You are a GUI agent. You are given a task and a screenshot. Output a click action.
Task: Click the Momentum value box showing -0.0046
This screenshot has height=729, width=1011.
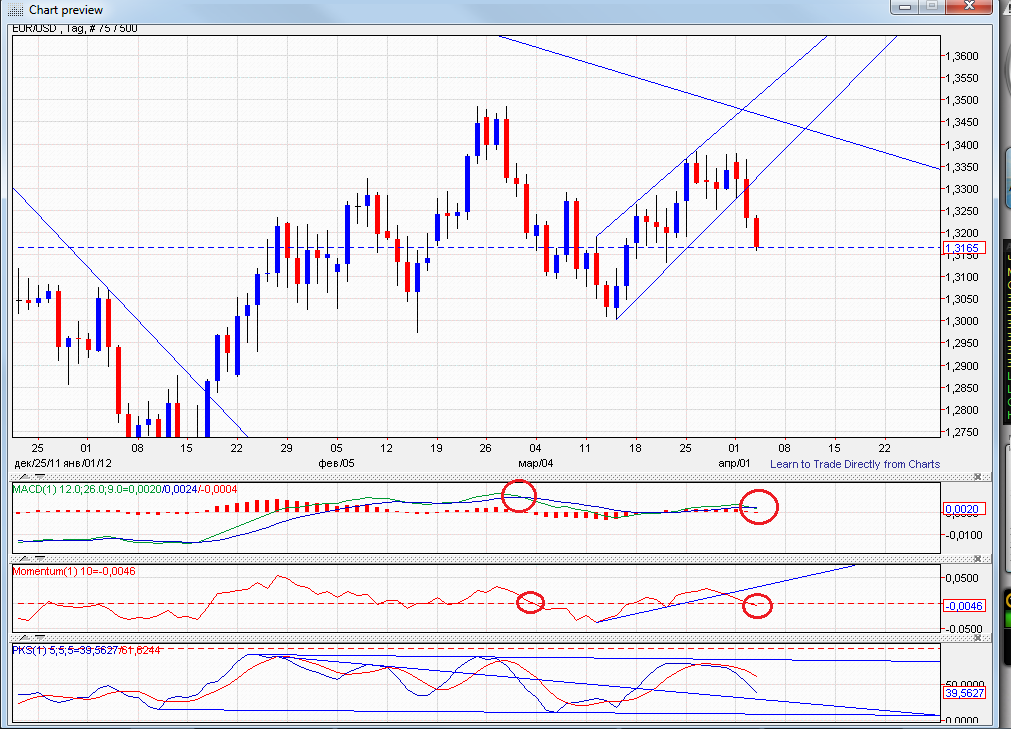962,604
